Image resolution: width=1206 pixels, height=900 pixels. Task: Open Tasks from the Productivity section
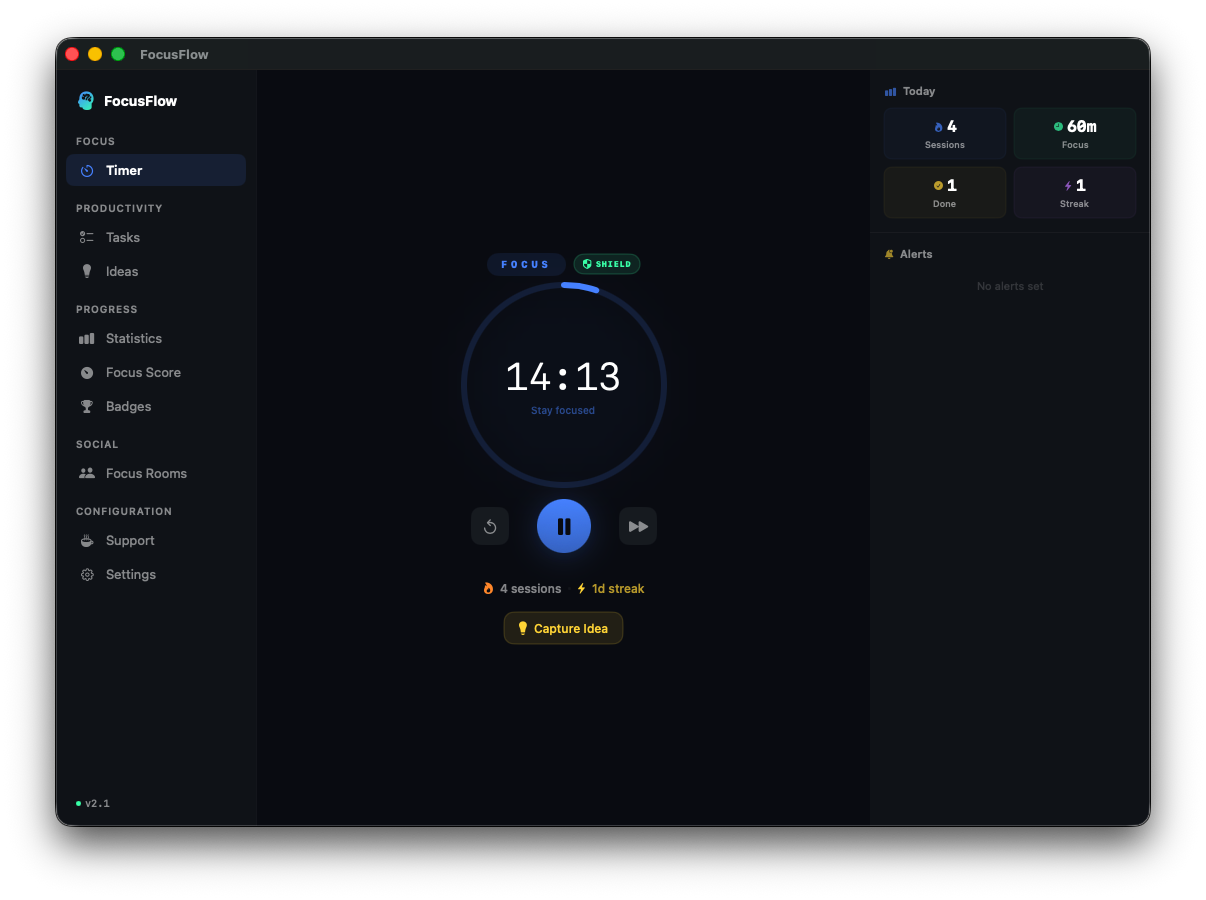[87, 237]
